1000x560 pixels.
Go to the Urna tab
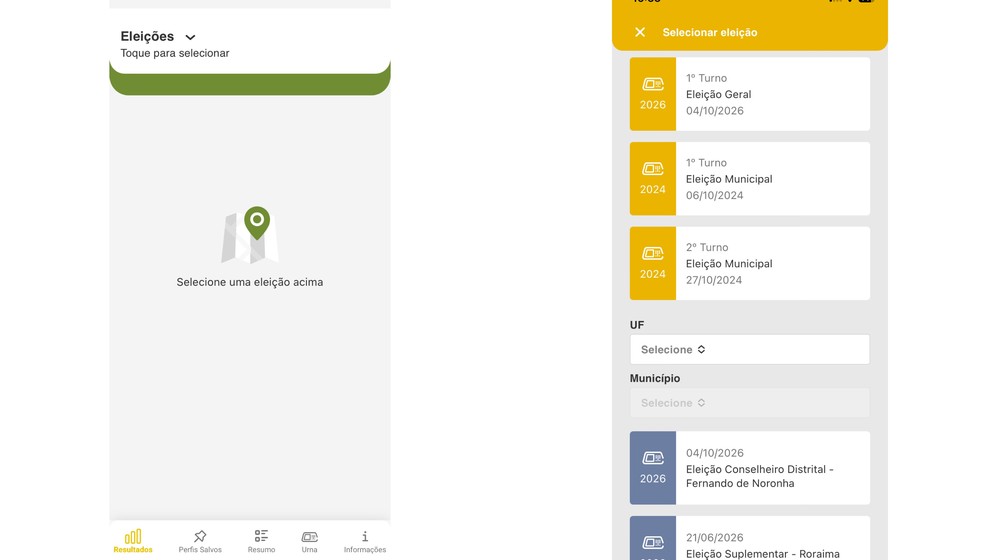tap(309, 540)
